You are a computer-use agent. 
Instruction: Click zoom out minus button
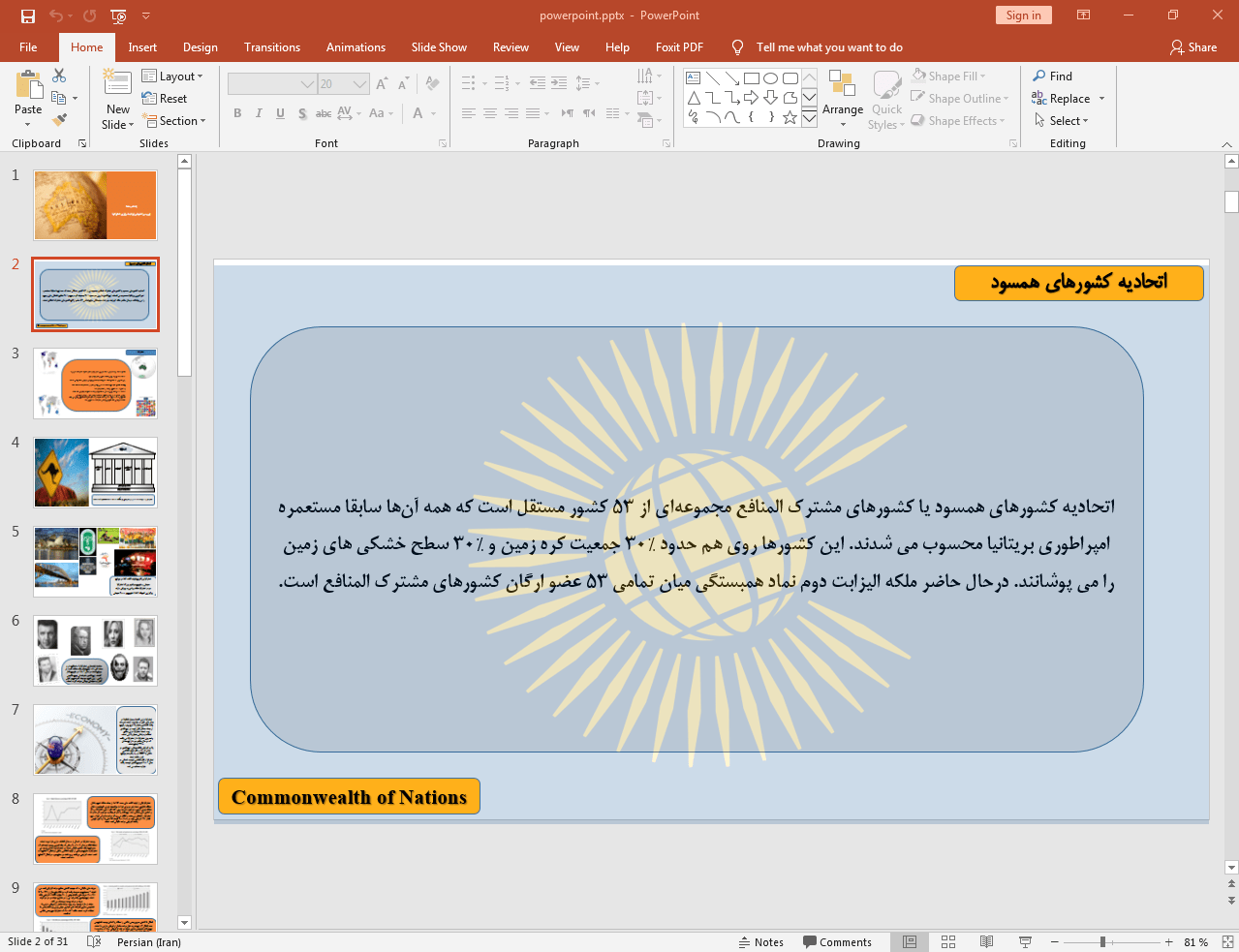pos(1055,941)
